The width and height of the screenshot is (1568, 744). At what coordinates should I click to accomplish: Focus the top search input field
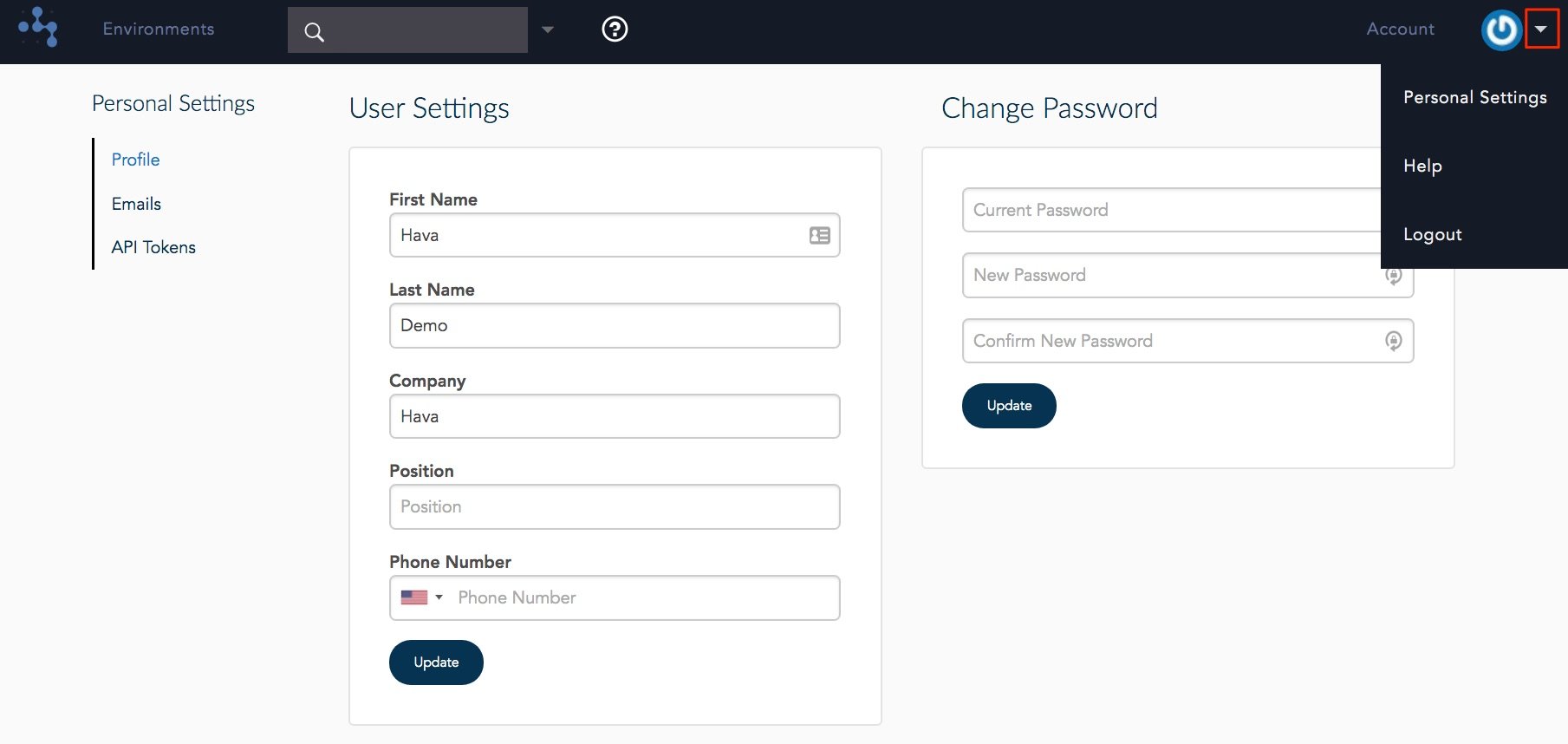407,30
